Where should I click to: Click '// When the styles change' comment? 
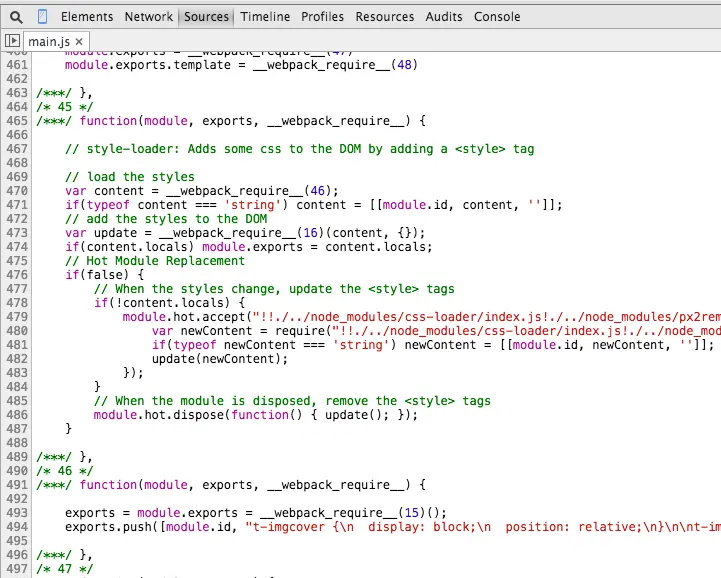click(x=274, y=289)
